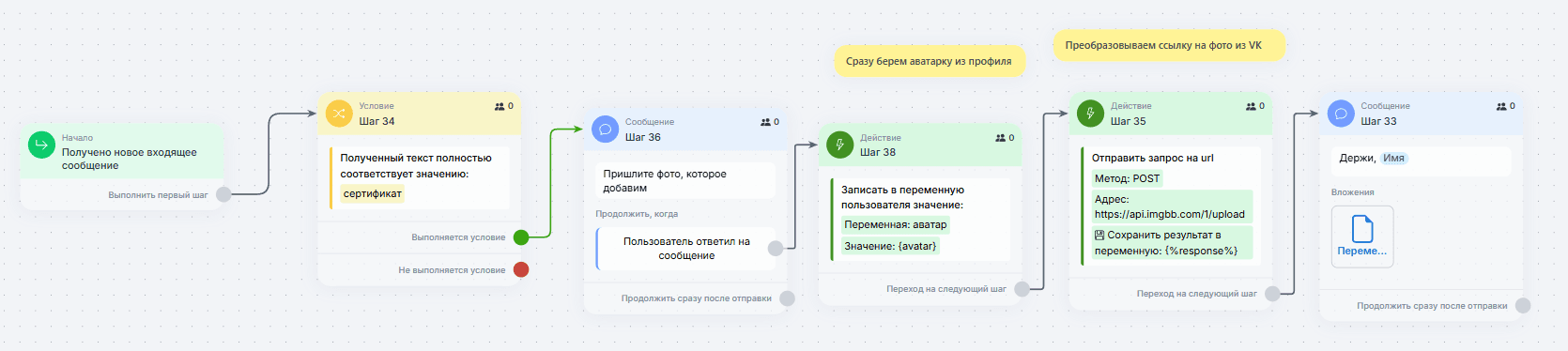Click the blue message icon of Шаг 33

1341,114
